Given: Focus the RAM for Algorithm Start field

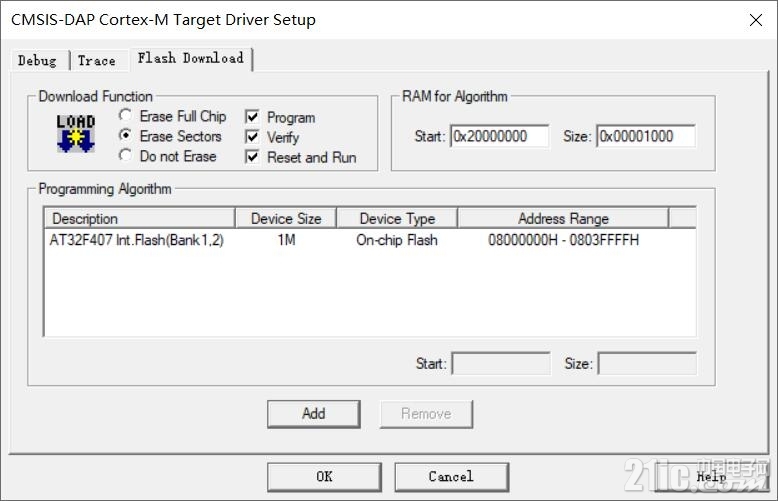Looking at the screenshot, I should [x=500, y=136].
